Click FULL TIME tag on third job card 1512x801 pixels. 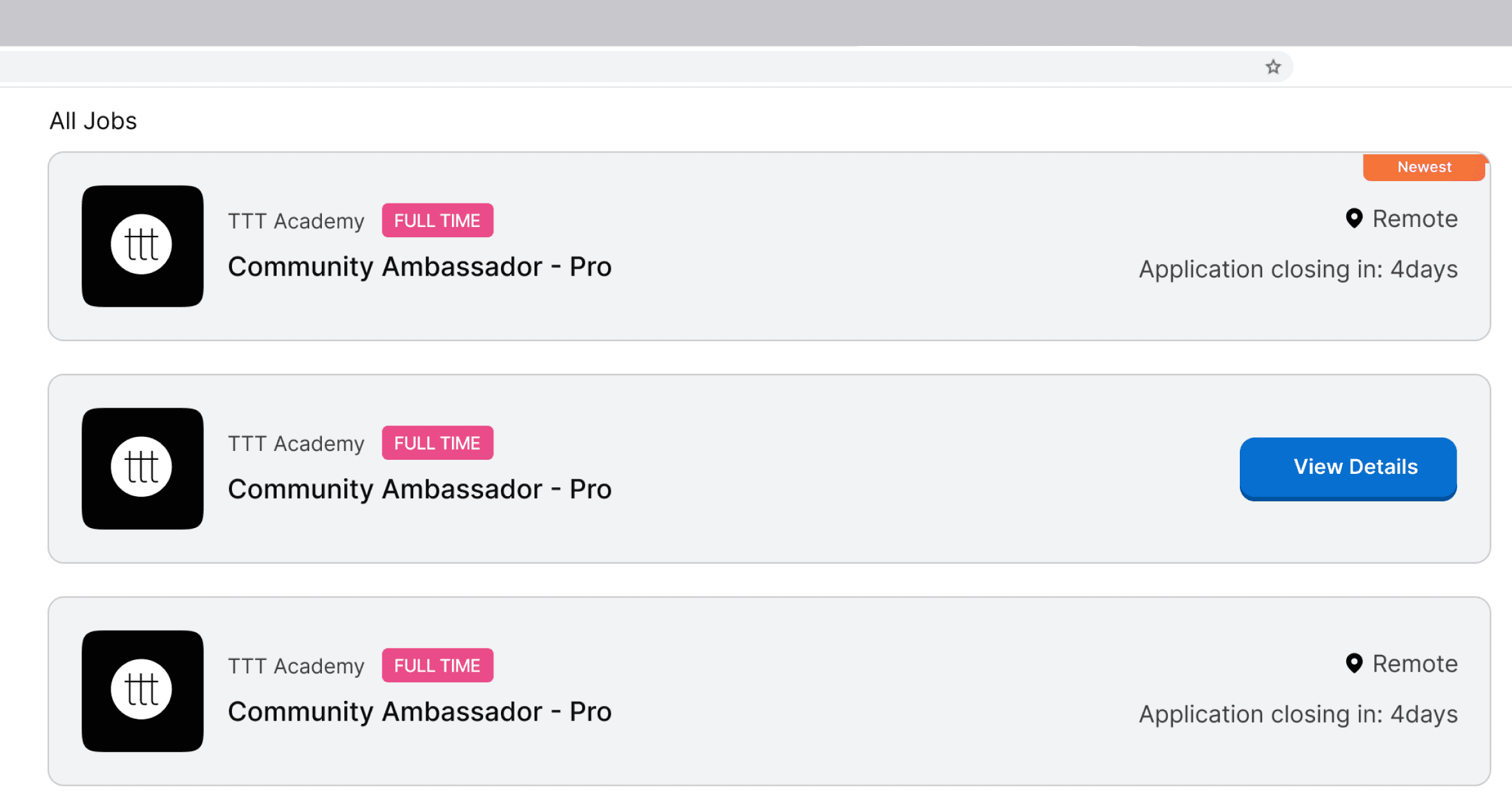click(437, 666)
